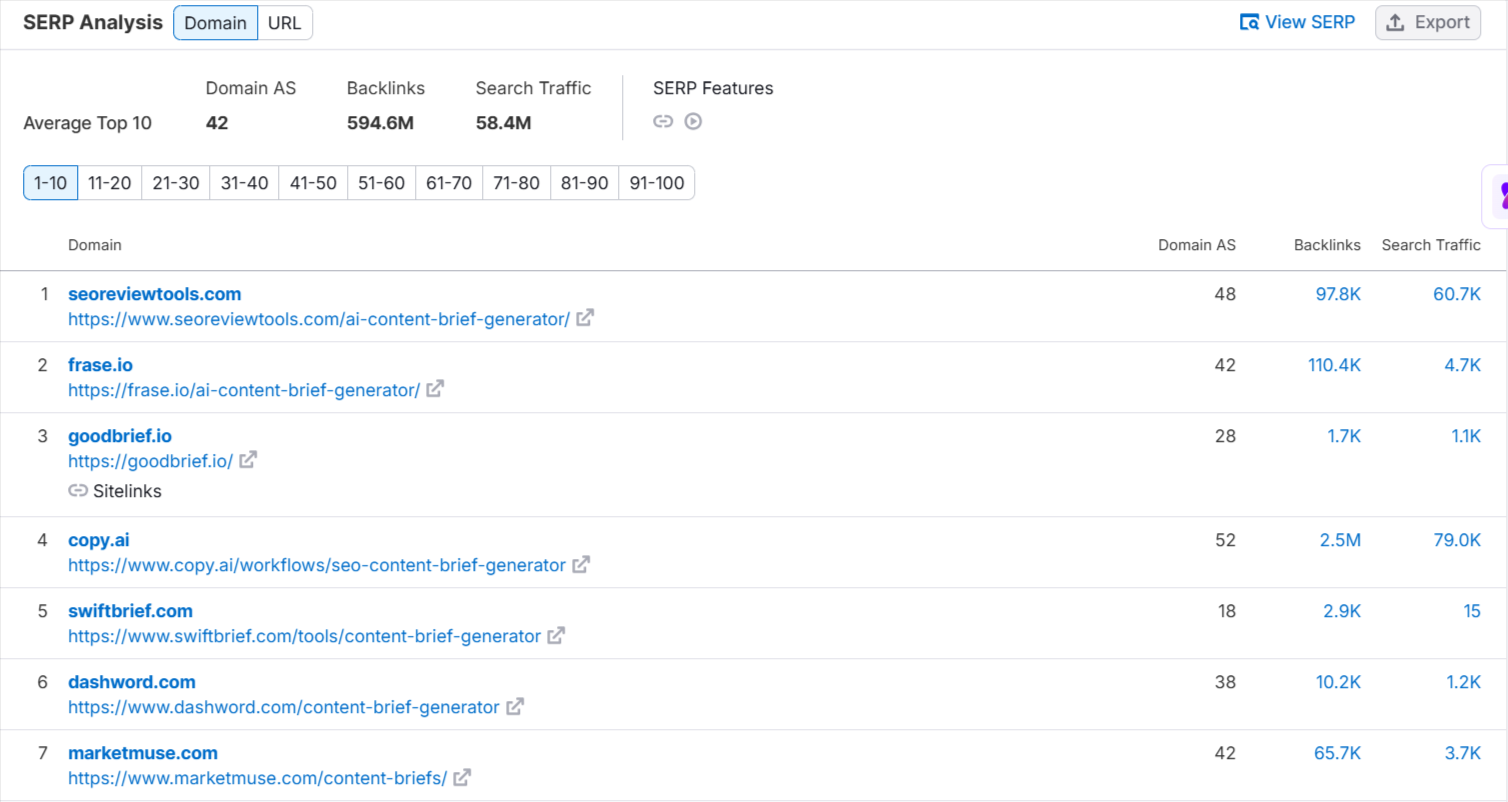Open the https://goodbrief.io/ URL link
Image resolution: width=1508 pixels, height=802 pixels.
click(150, 461)
